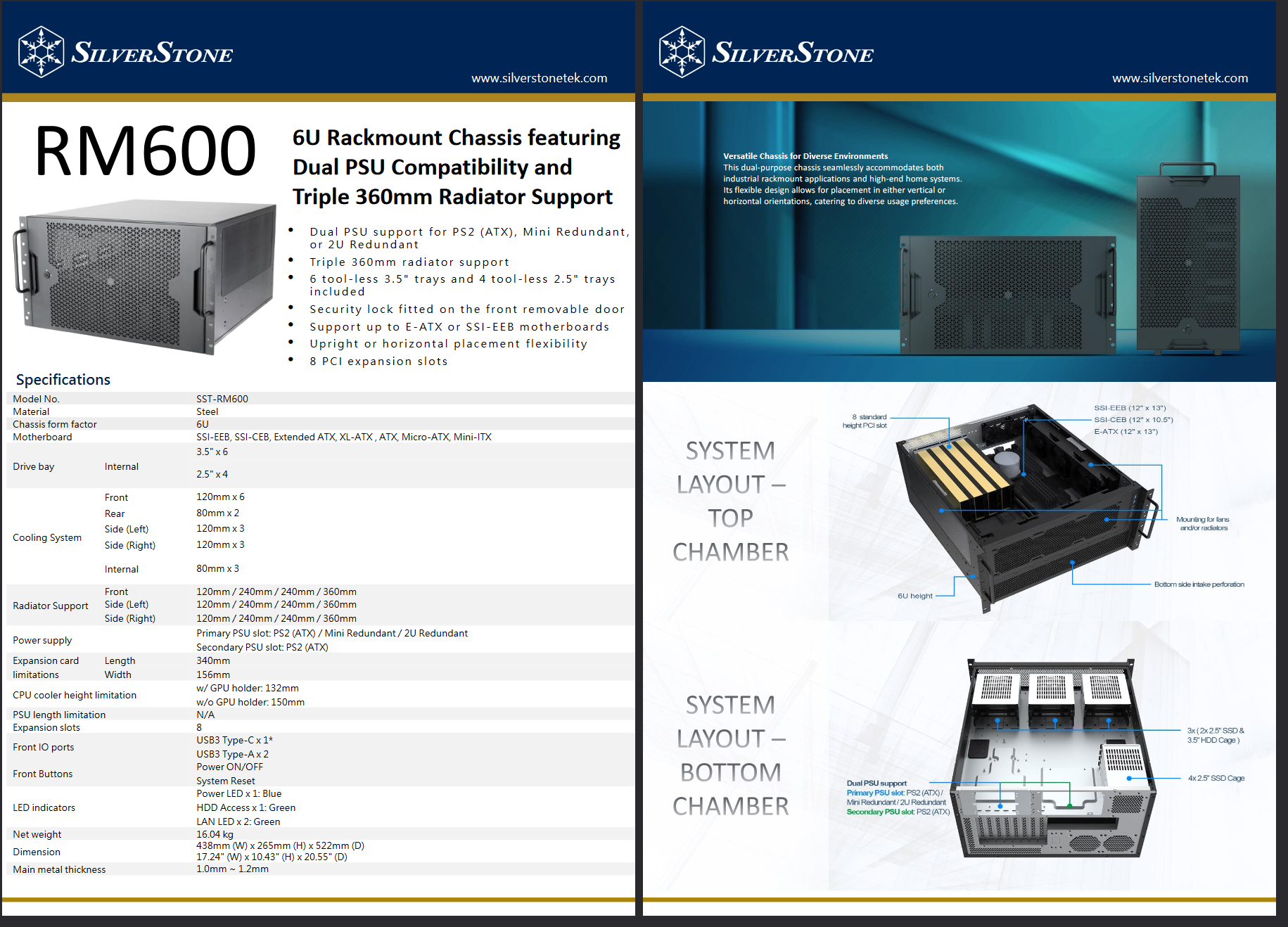Select the 16.04 kg net weight value
Screen dimensions: 1288x927
(x=215, y=834)
